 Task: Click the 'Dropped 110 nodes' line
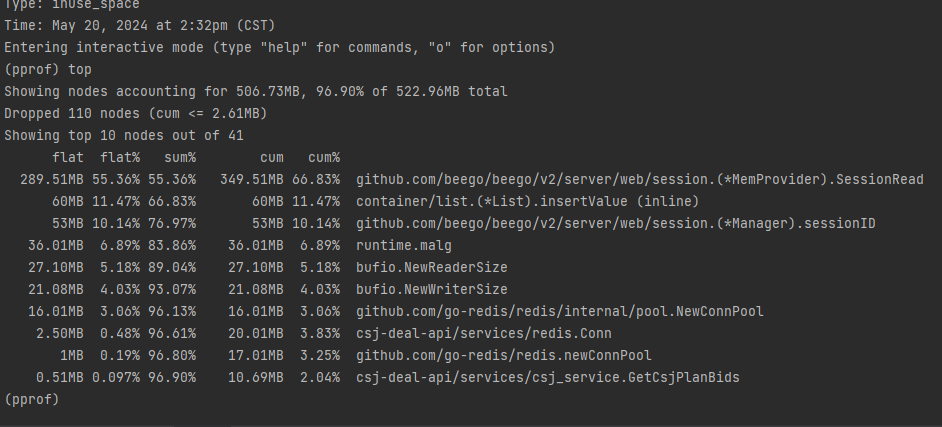tap(136, 114)
